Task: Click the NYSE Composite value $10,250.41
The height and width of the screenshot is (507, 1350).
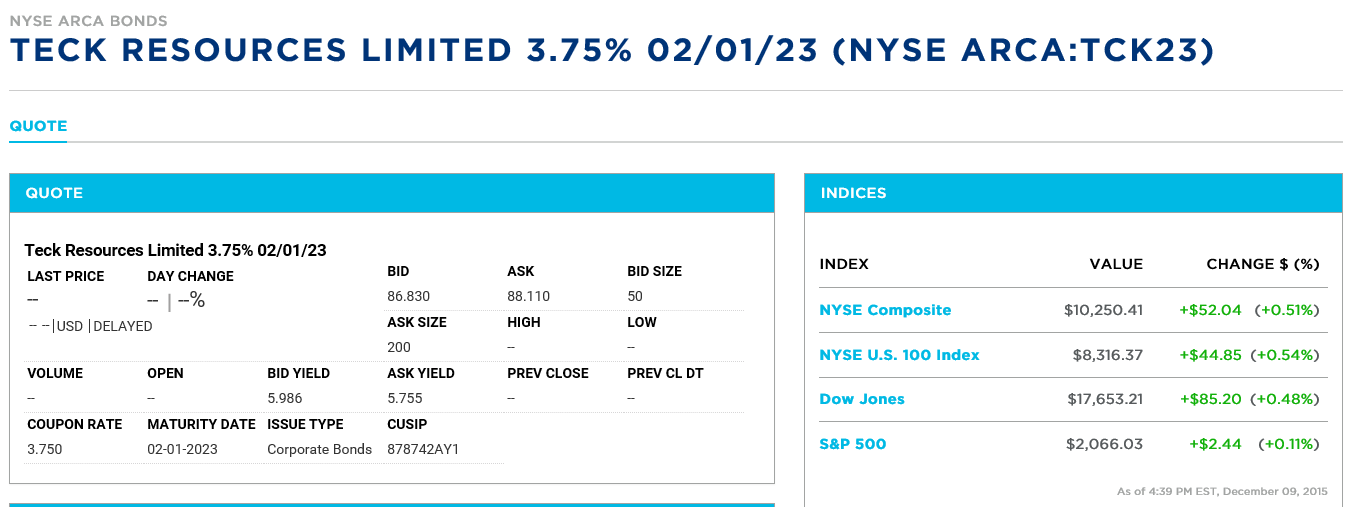Action: tap(1103, 310)
